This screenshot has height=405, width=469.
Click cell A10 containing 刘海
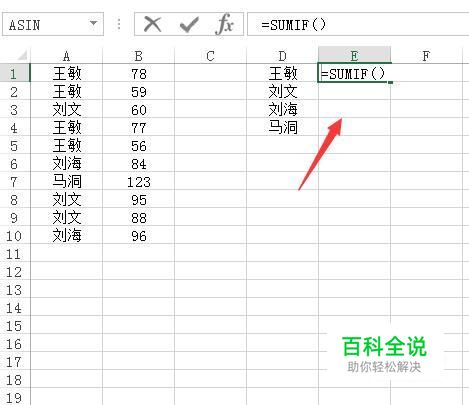[66, 235]
